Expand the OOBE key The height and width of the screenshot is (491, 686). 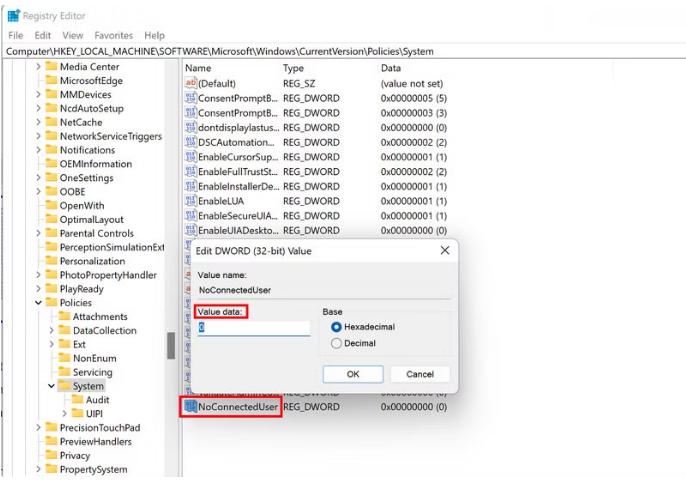coord(38,192)
